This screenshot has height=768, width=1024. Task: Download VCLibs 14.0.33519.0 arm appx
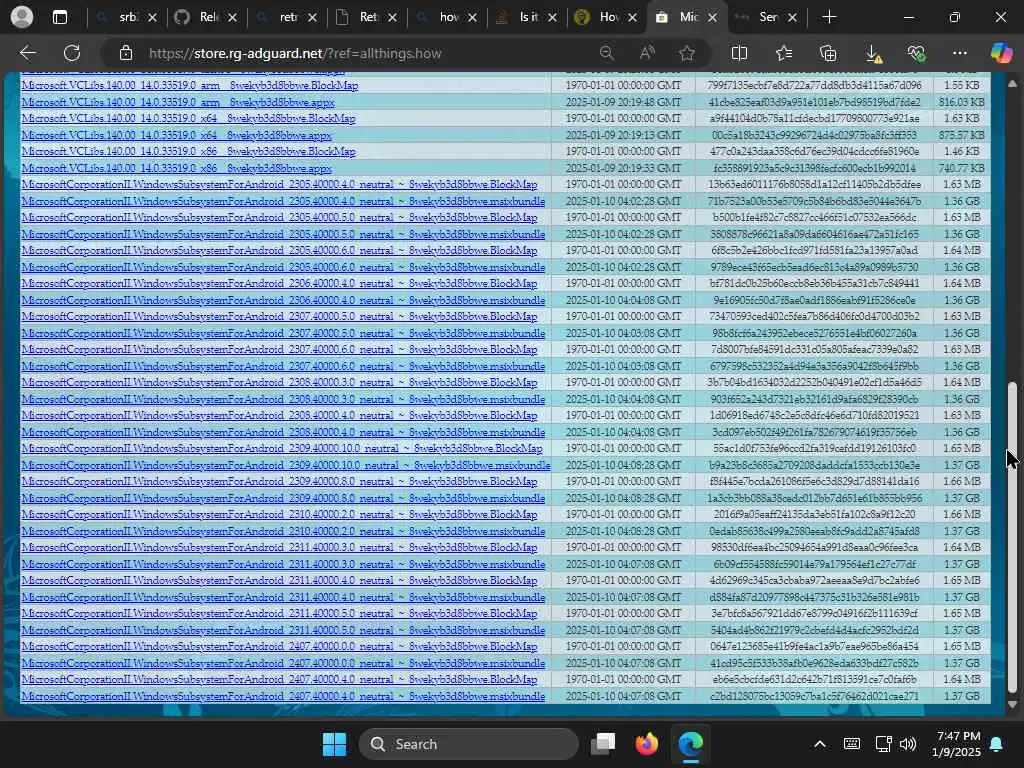(178, 103)
